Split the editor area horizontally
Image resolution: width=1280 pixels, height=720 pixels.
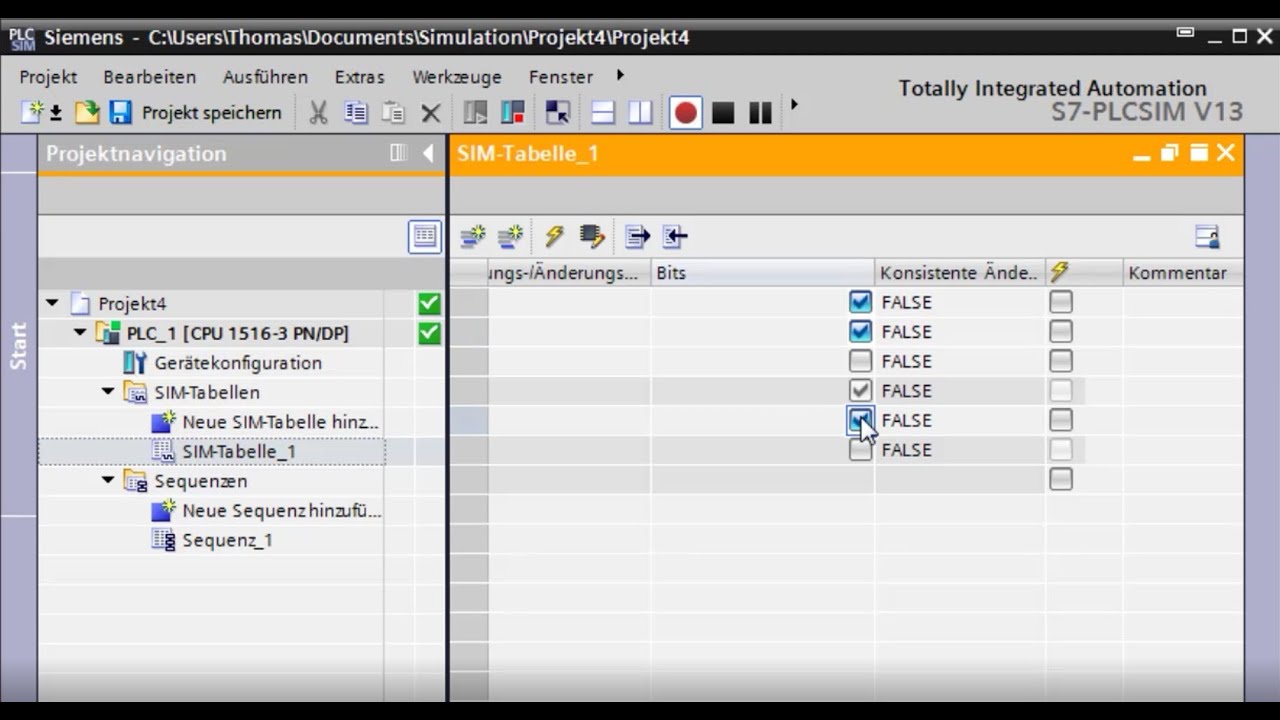click(603, 113)
